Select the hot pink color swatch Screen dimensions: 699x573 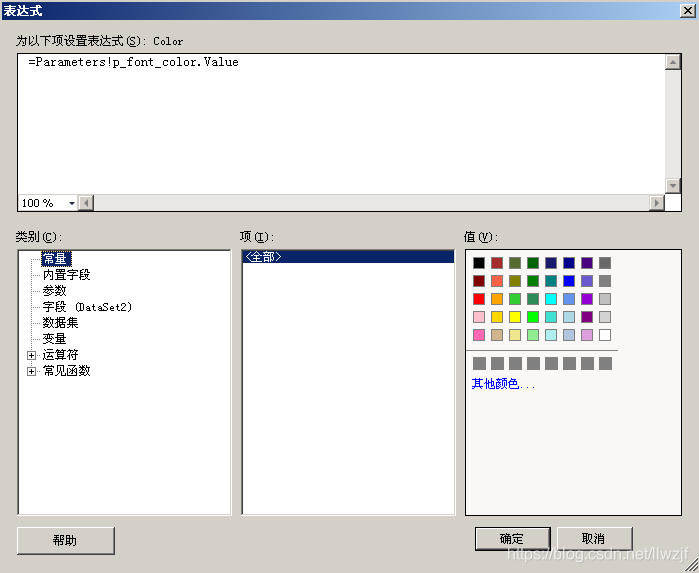click(x=479, y=335)
